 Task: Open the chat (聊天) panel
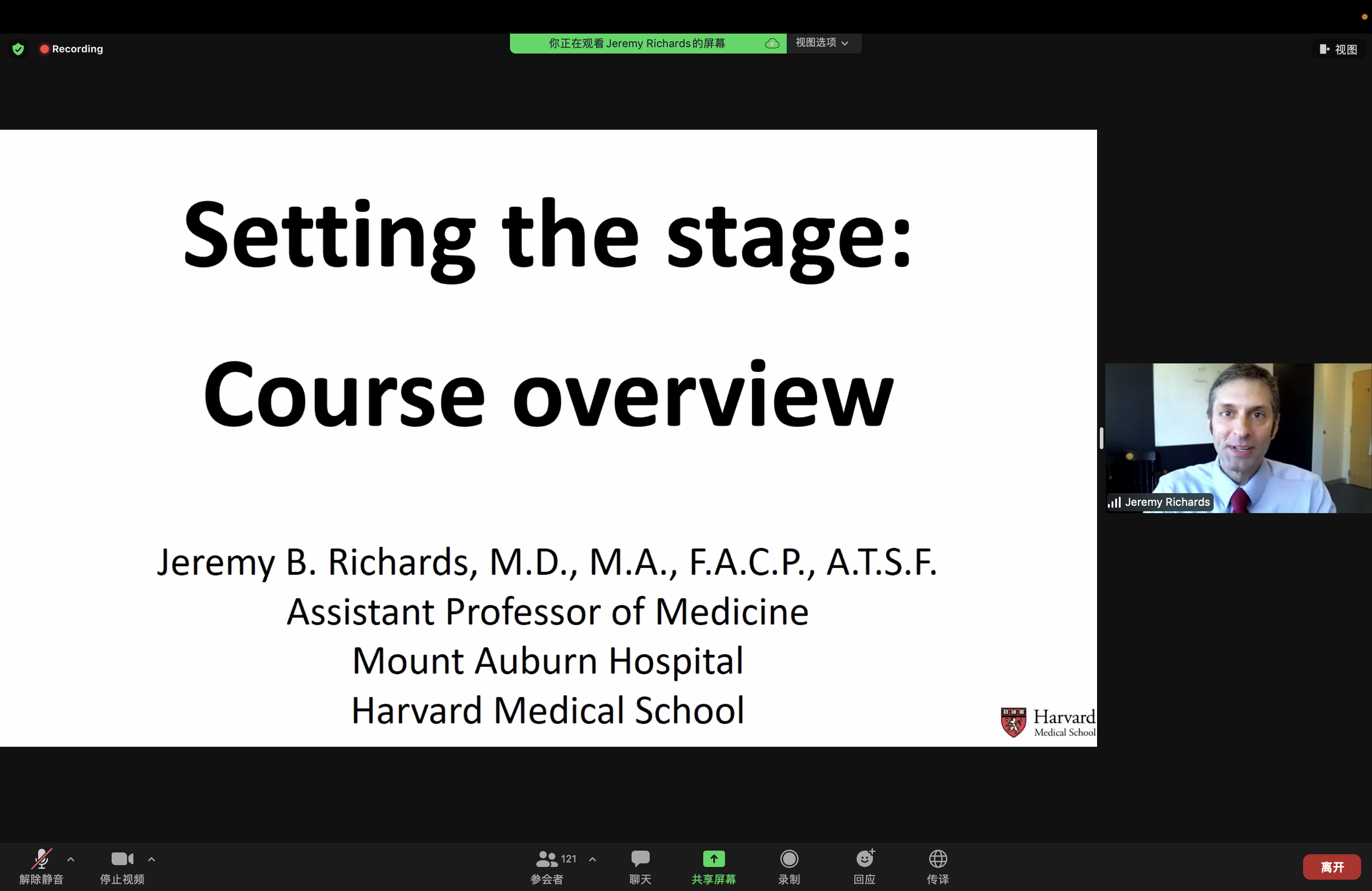point(640,866)
